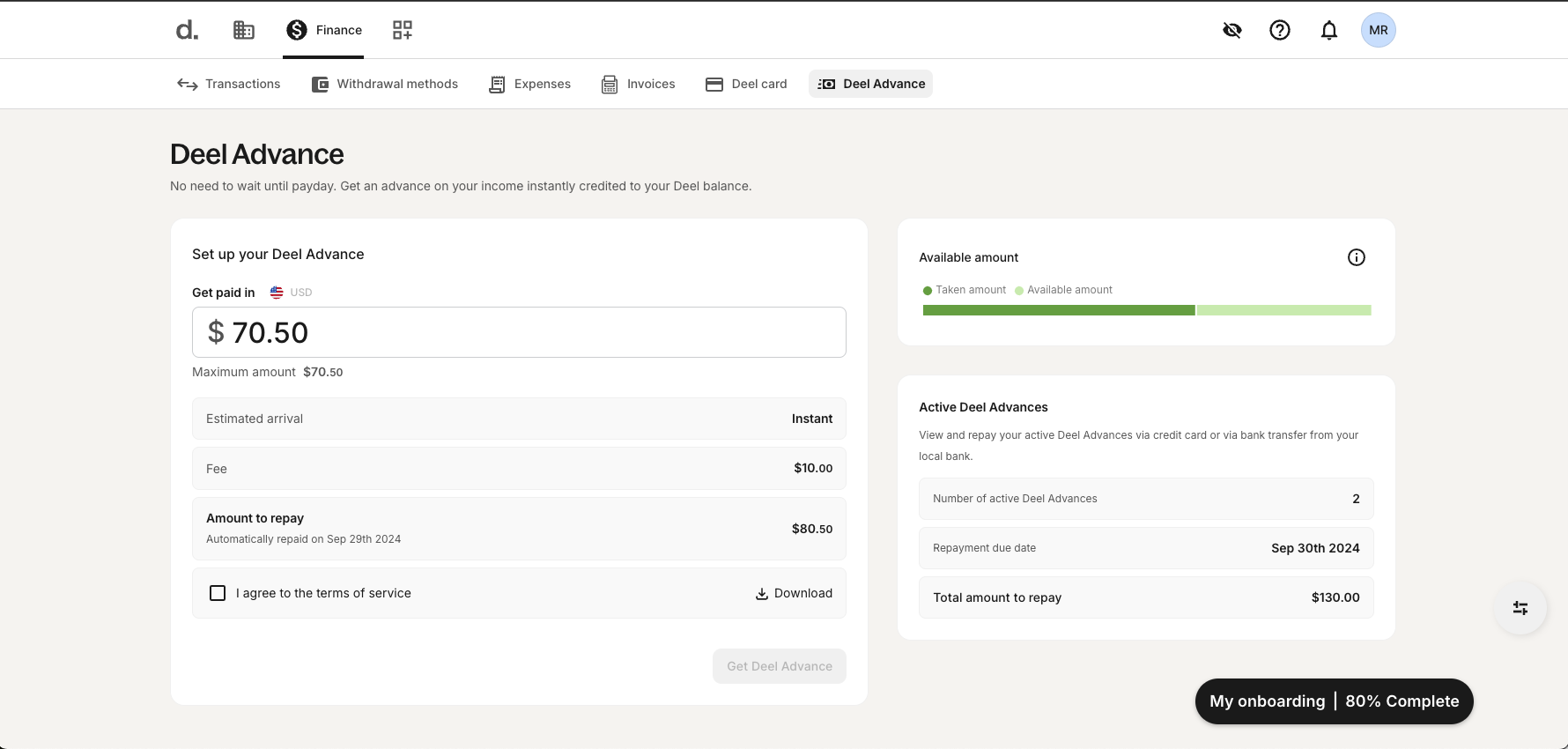
Task: Click the Available amount info icon
Action: [1356, 257]
